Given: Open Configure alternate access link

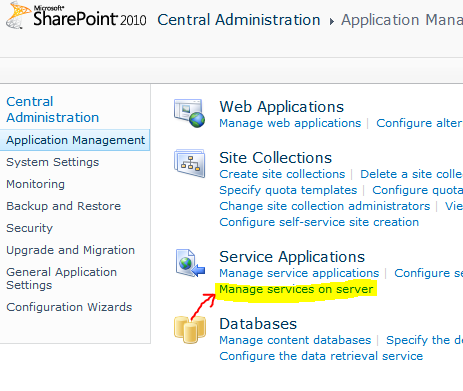Looking at the screenshot, I should tap(419, 123).
